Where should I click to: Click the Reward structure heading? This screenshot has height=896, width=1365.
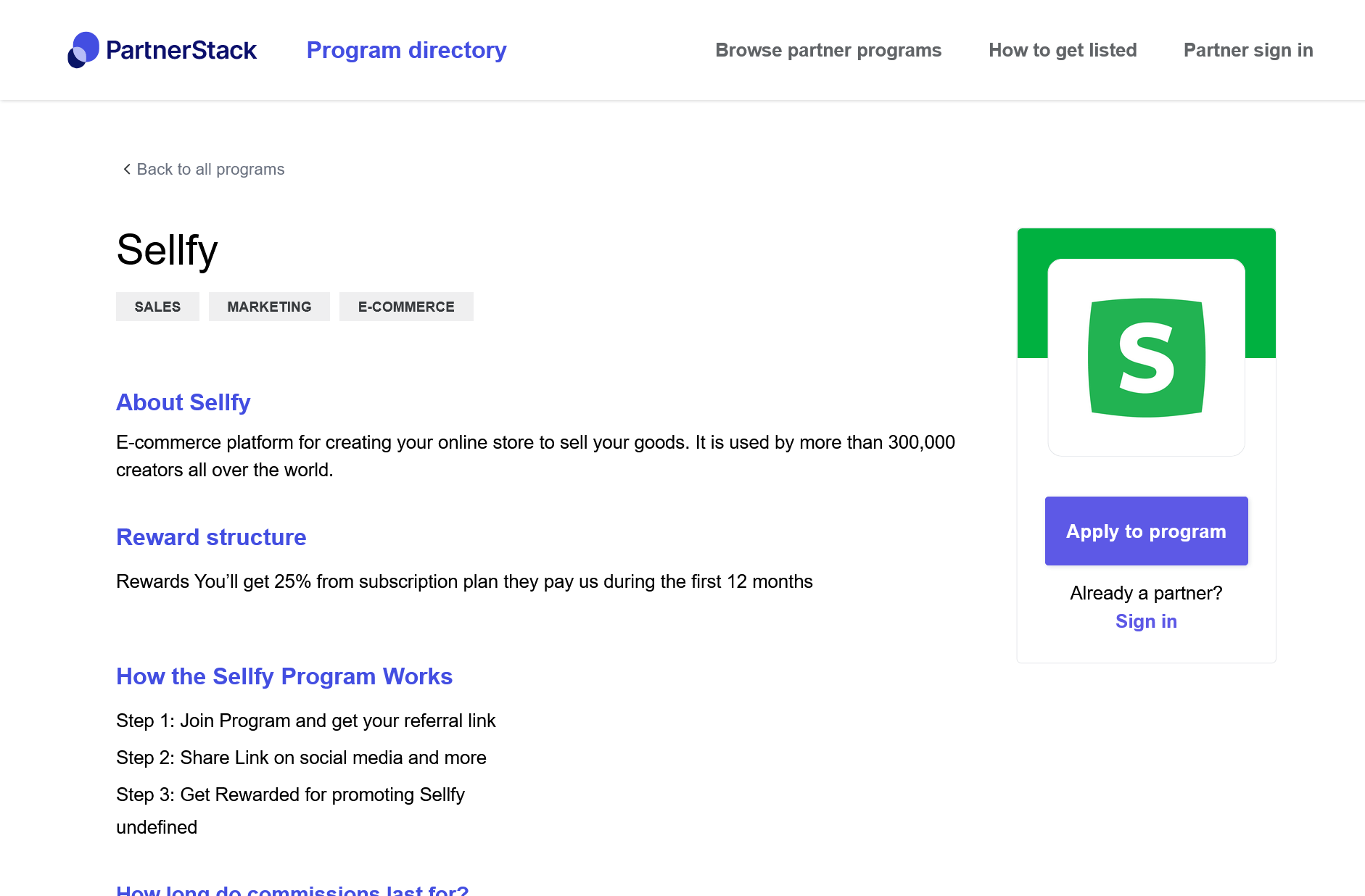211,537
